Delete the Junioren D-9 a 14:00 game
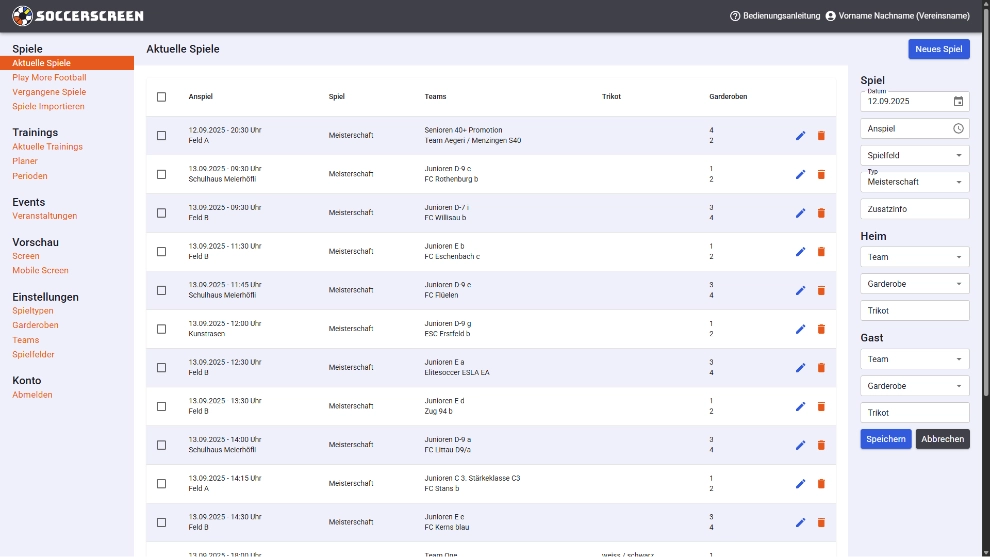The height and width of the screenshot is (557, 990). [821, 445]
